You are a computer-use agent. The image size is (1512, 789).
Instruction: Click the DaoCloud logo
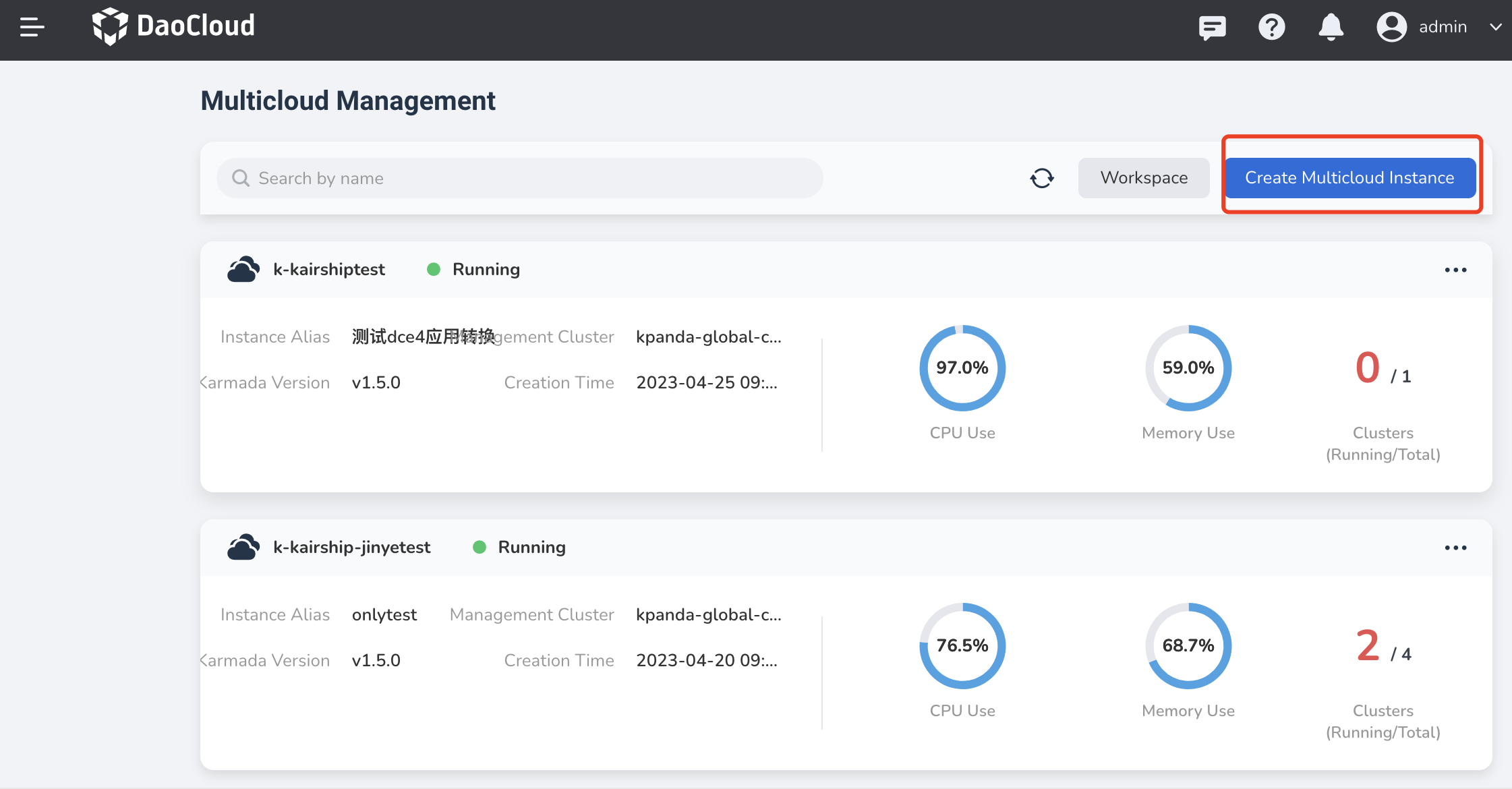[173, 27]
